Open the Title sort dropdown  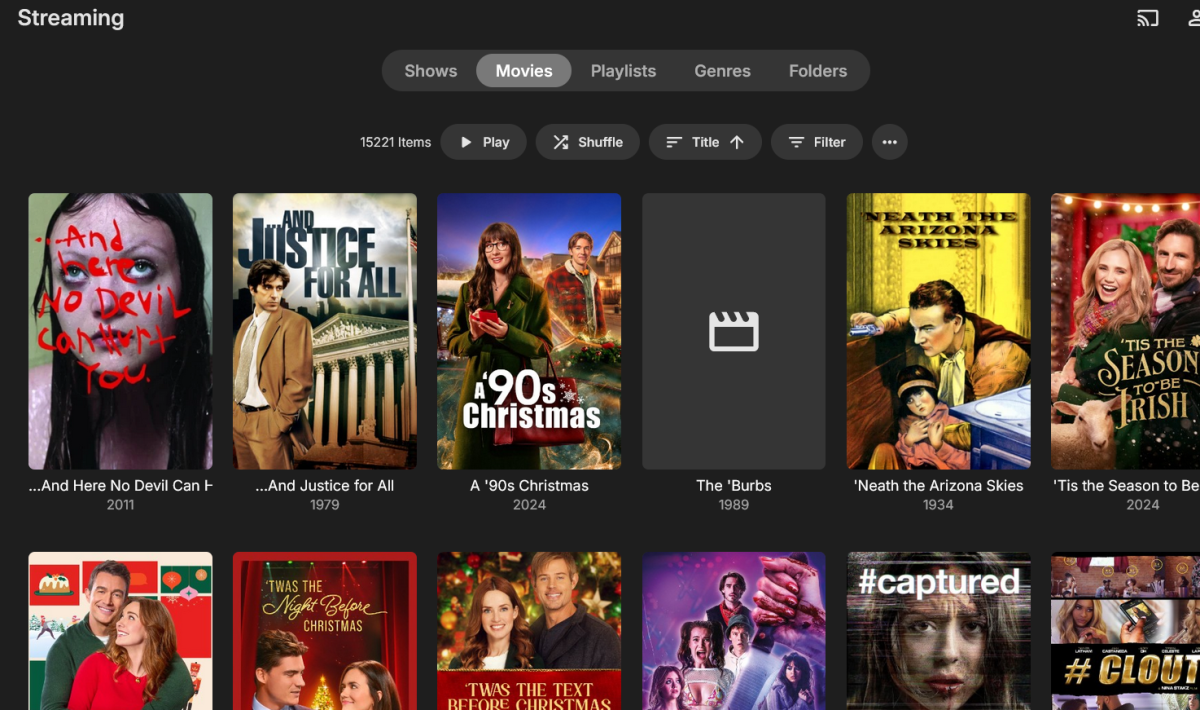(x=705, y=142)
